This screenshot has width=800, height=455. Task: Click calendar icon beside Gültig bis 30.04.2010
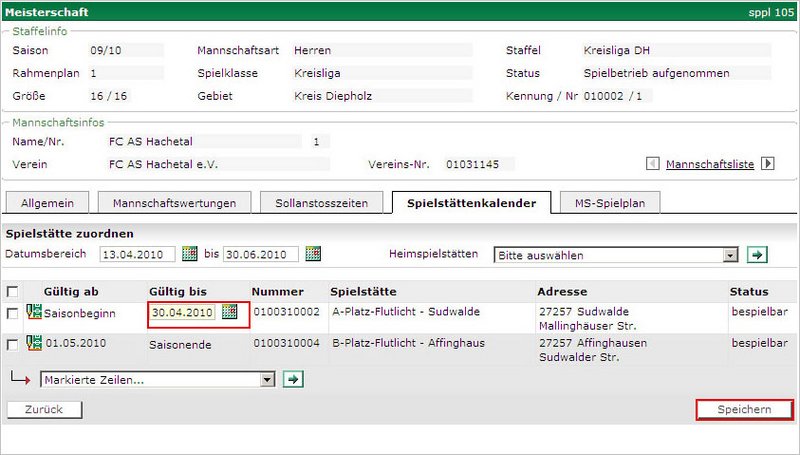230,313
